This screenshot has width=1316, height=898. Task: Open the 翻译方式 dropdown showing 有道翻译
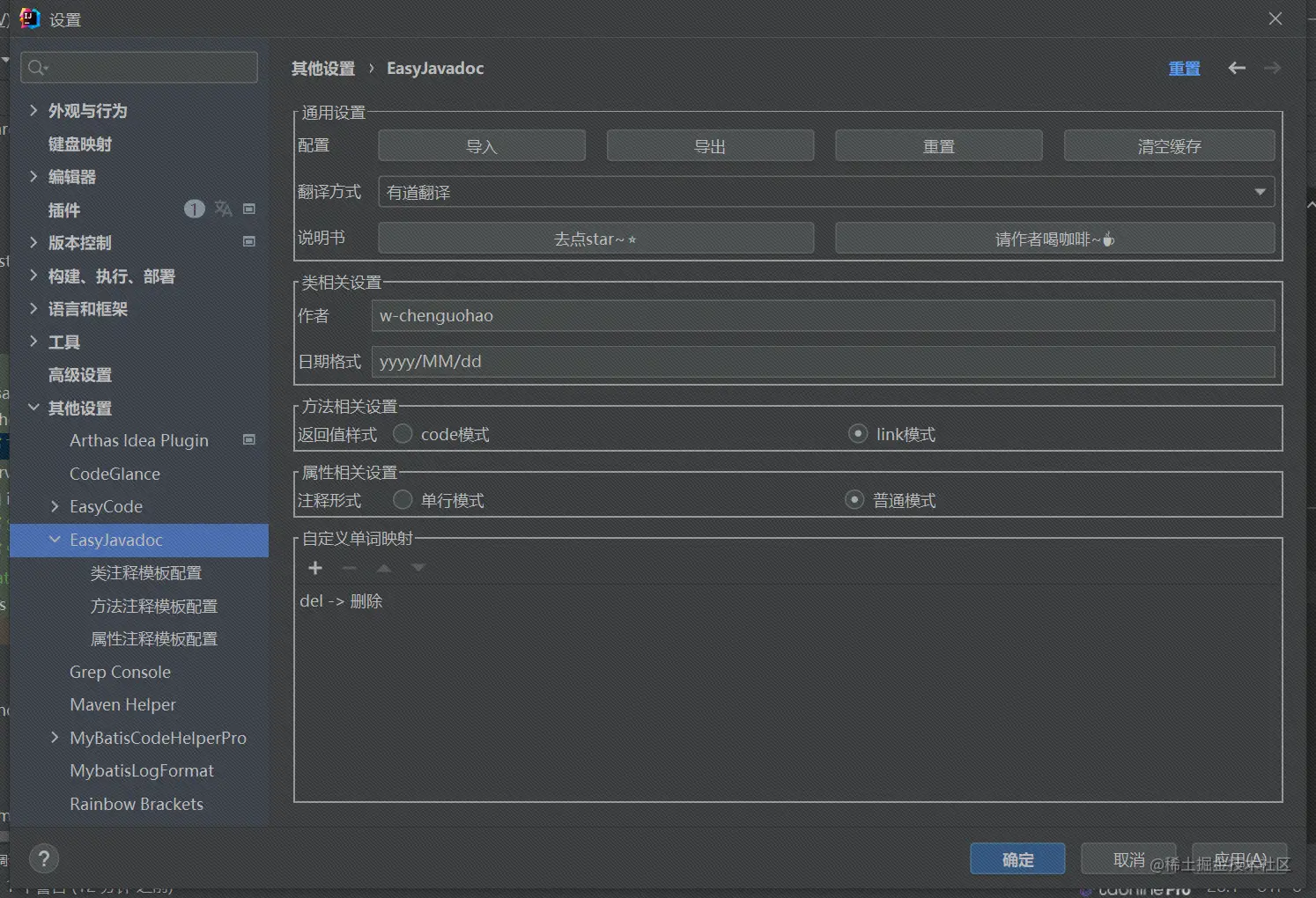click(x=826, y=192)
